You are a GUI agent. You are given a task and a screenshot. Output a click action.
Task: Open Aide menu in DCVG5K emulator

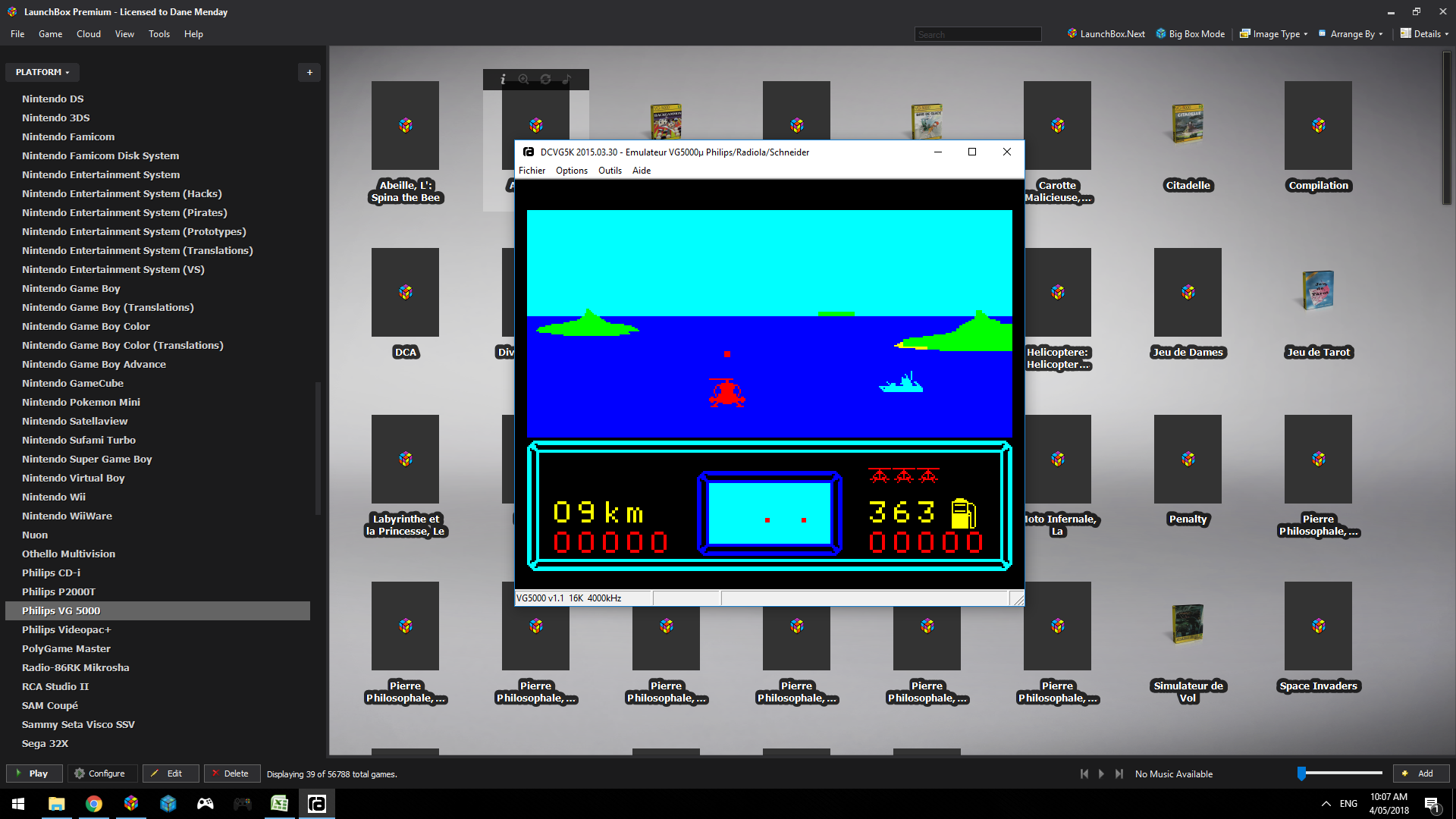[x=642, y=171]
